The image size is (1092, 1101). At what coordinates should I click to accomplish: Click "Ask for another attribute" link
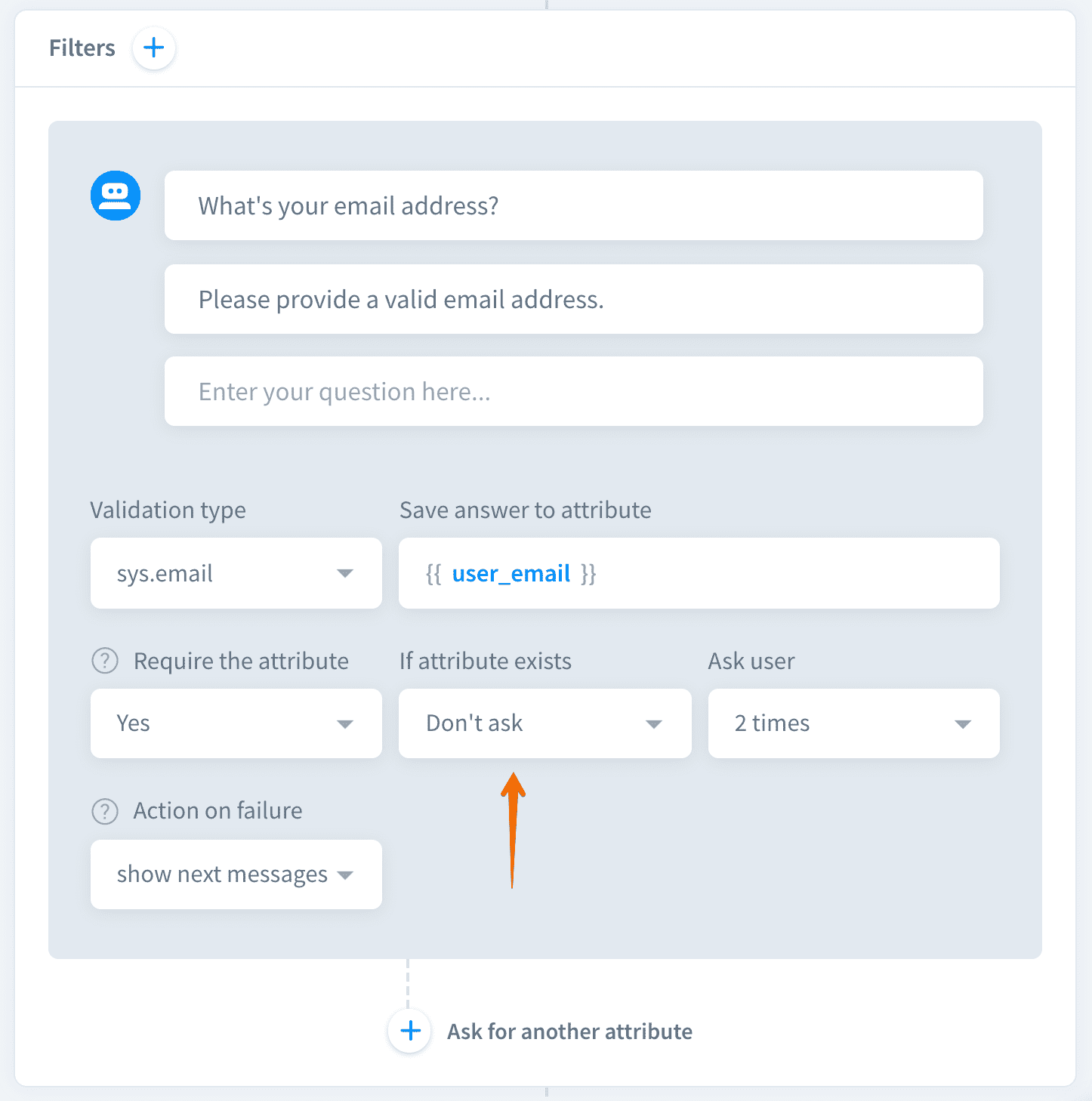569,1032
